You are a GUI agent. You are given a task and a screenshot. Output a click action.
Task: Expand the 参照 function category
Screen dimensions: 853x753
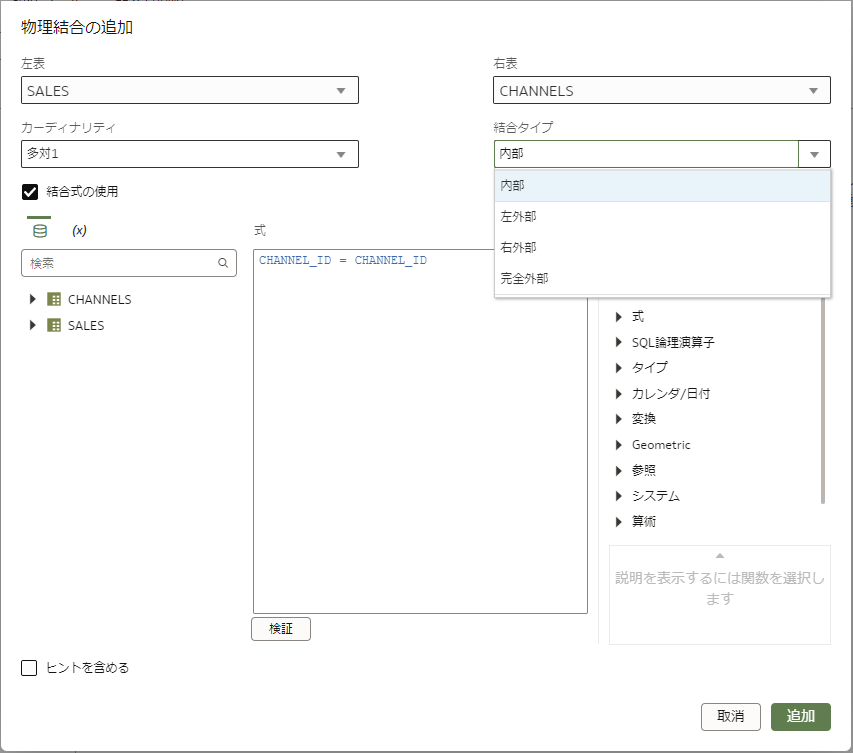click(619, 471)
